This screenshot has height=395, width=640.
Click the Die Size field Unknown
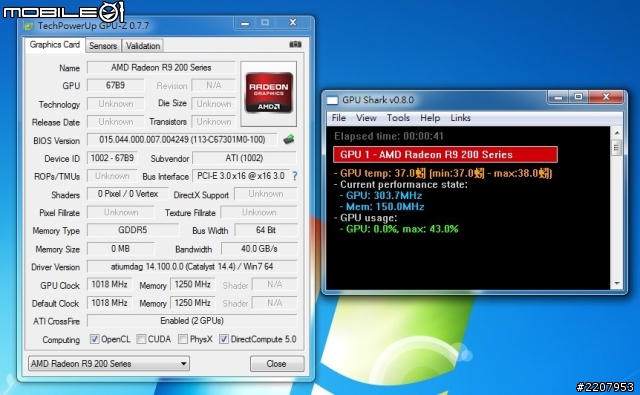point(213,104)
